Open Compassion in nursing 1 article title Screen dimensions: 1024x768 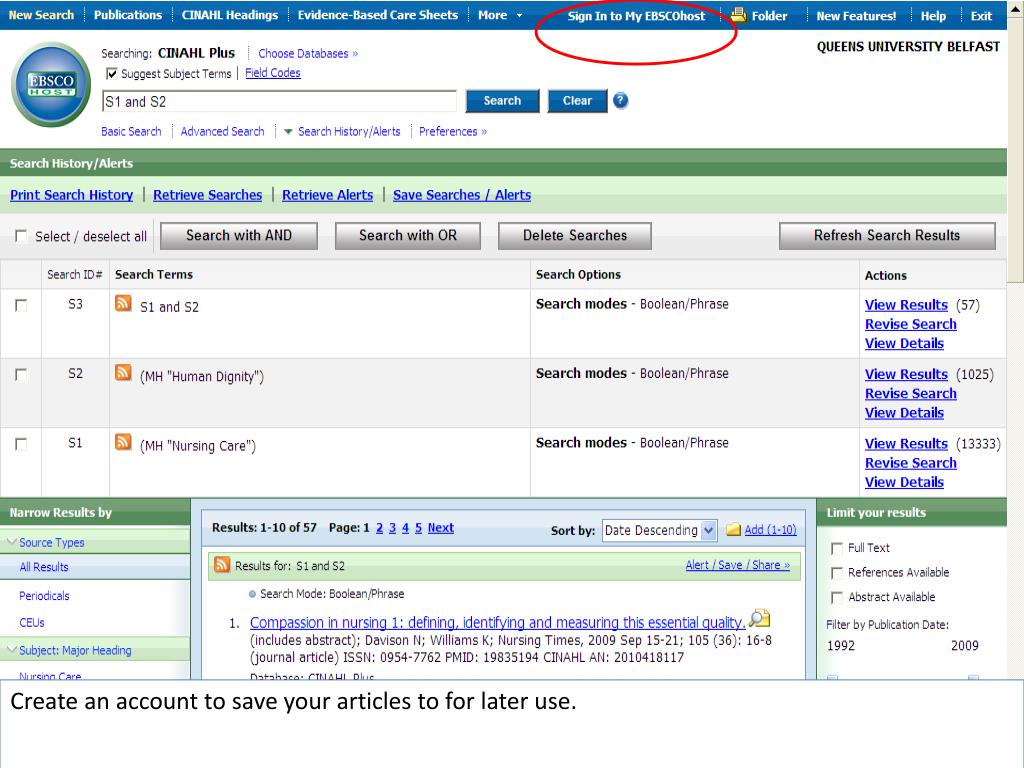498,622
